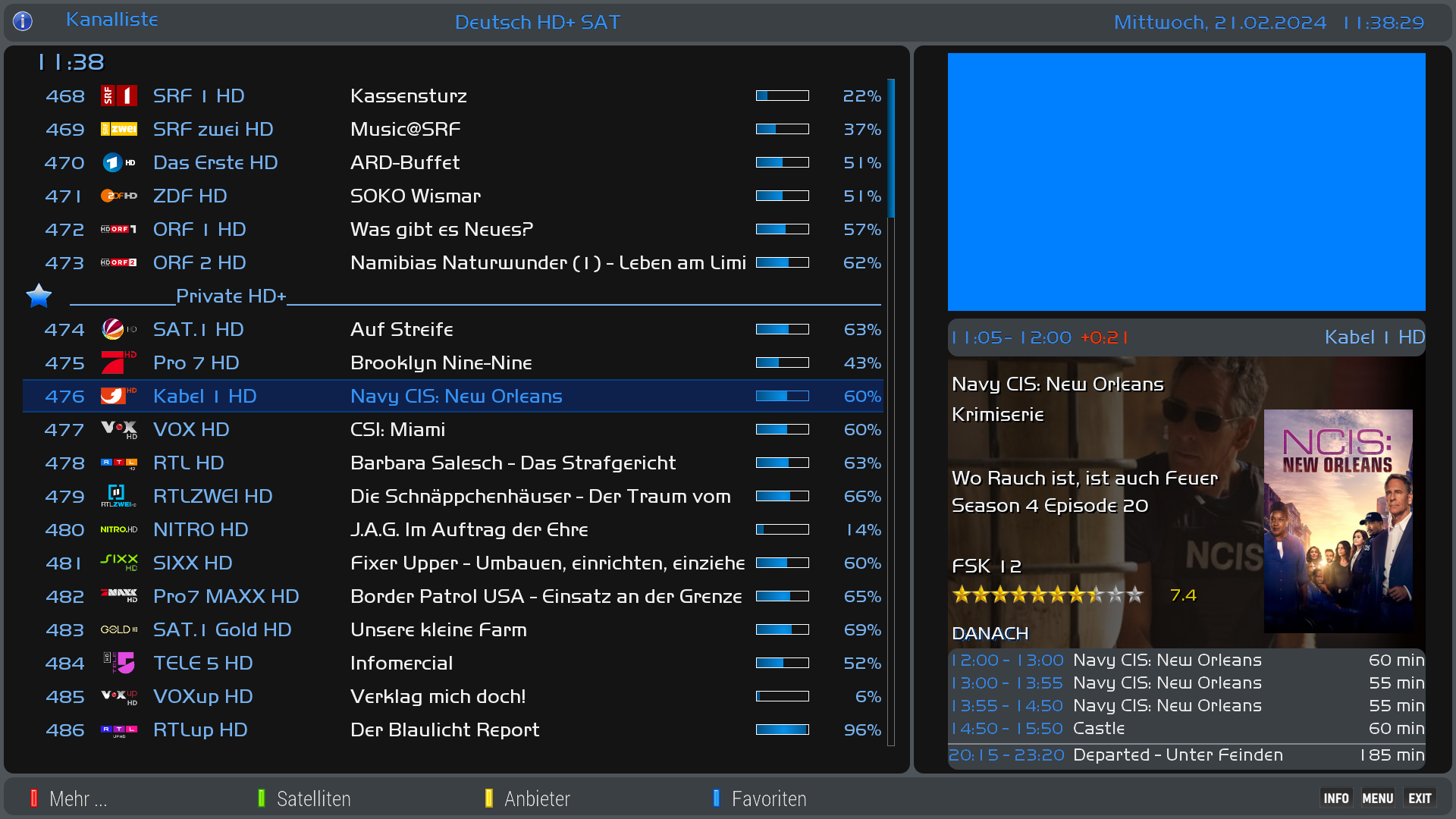
Task: Click the TELE 5 HD channel logo
Action: [119, 663]
